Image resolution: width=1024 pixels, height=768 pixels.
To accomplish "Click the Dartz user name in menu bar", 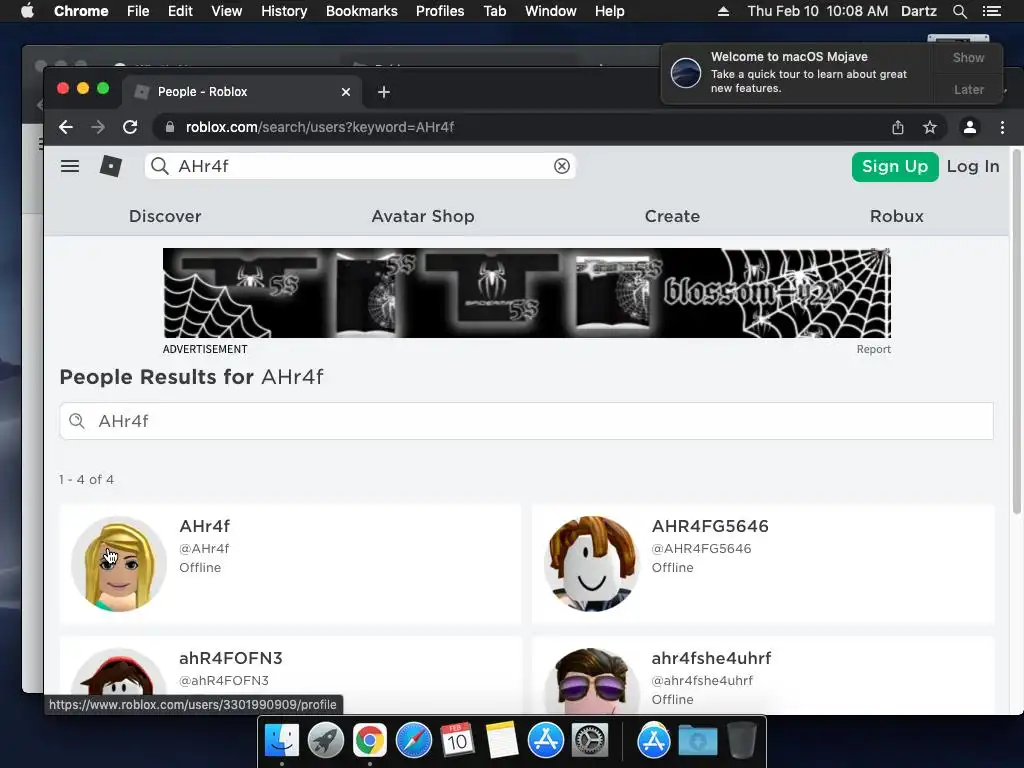I will pos(918,11).
